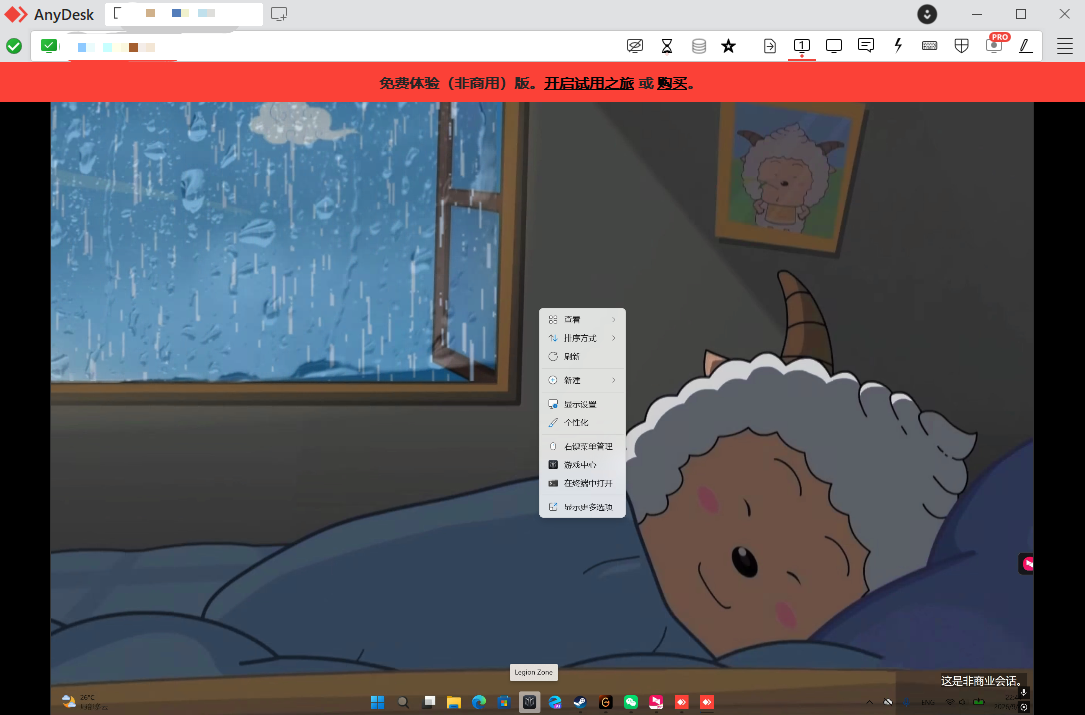Click the ENG language indicator in tray
This screenshot has width=1085, height=715.
coord(928,703)
